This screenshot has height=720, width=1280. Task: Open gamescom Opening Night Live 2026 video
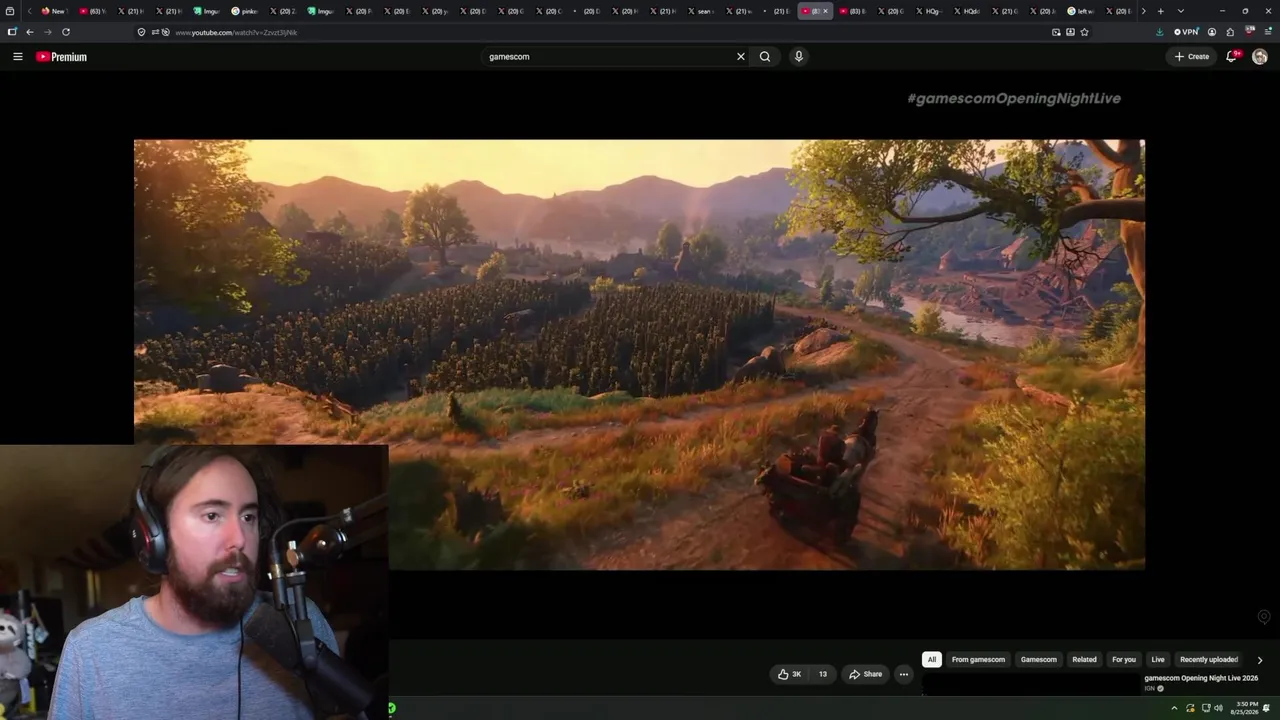click(1201, 678)
